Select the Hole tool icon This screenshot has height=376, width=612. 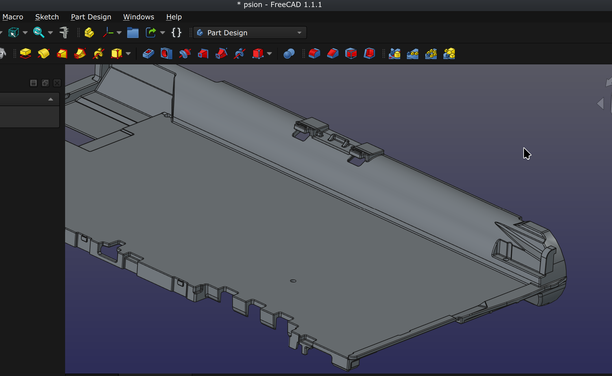coord(166,53)
